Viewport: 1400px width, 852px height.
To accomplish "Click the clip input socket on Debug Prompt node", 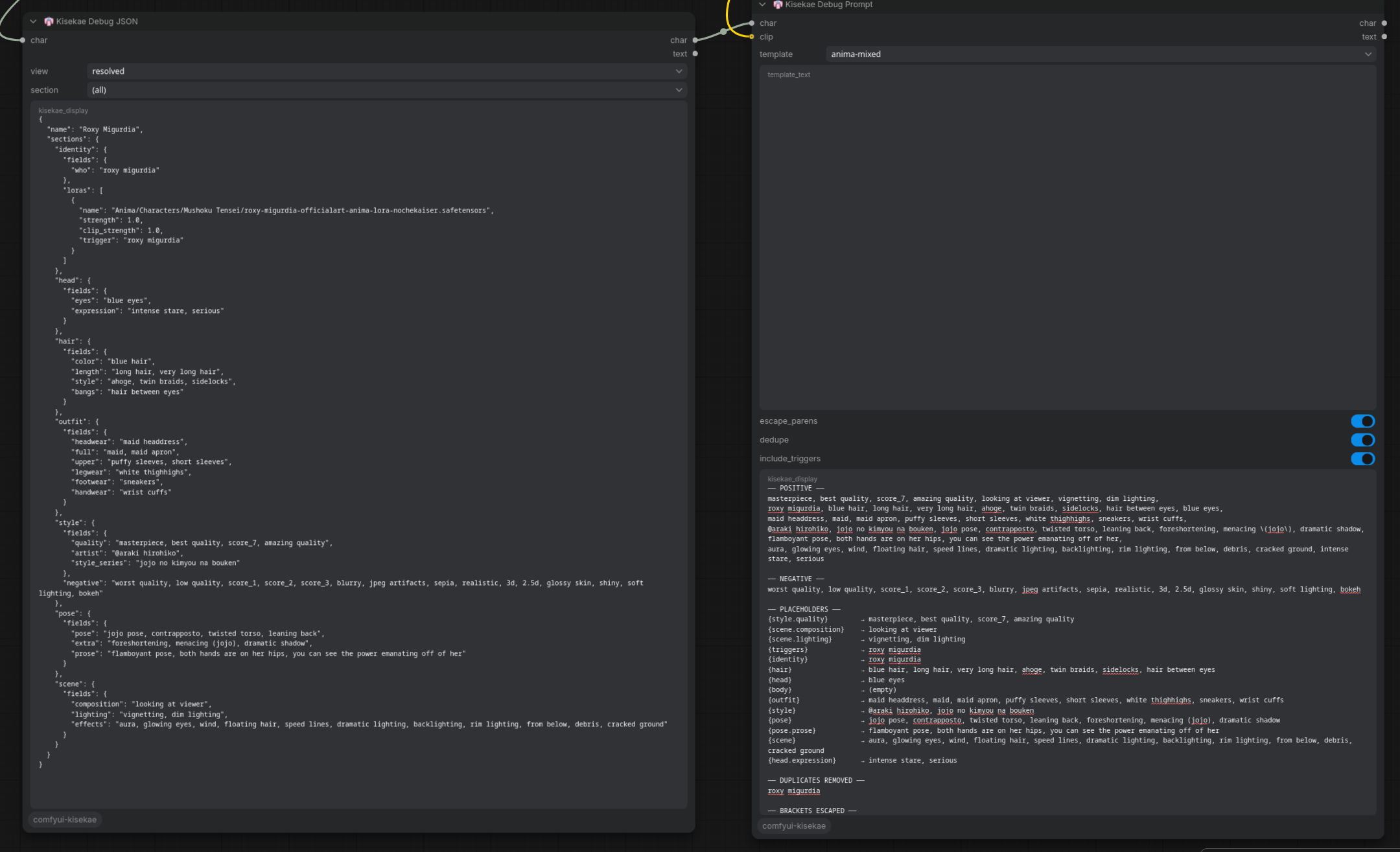I will [752, 37].
